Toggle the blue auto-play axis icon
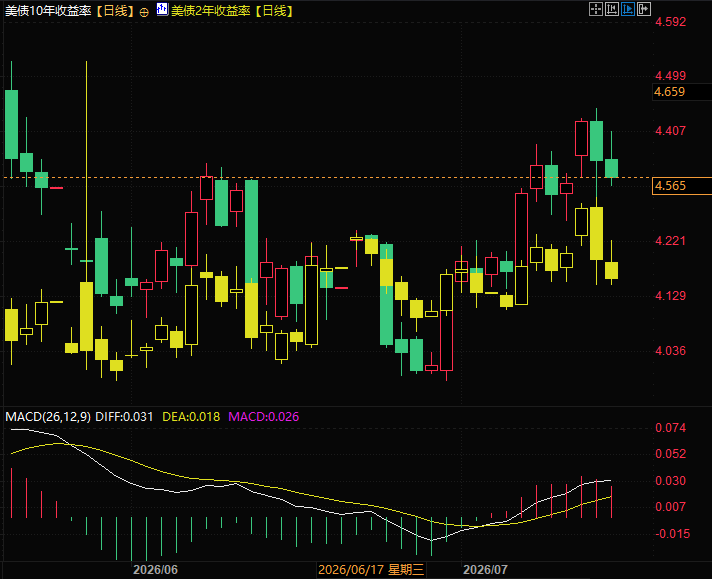Image resolution: width=712 pixels, height=579 pixels. (628, 9)
